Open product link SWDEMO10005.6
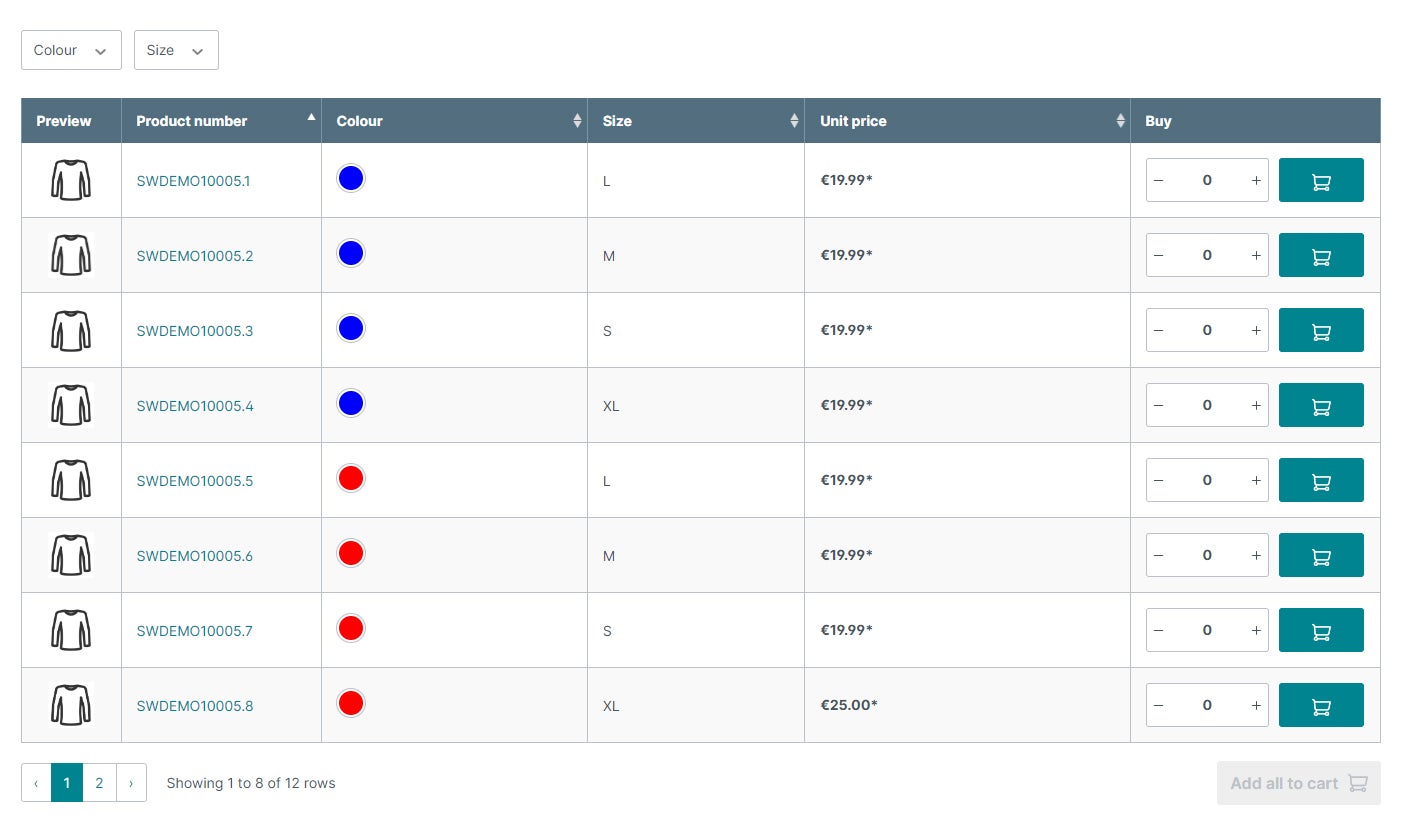Viewport: 1405px width, 830px height. [x=195, y=556]
